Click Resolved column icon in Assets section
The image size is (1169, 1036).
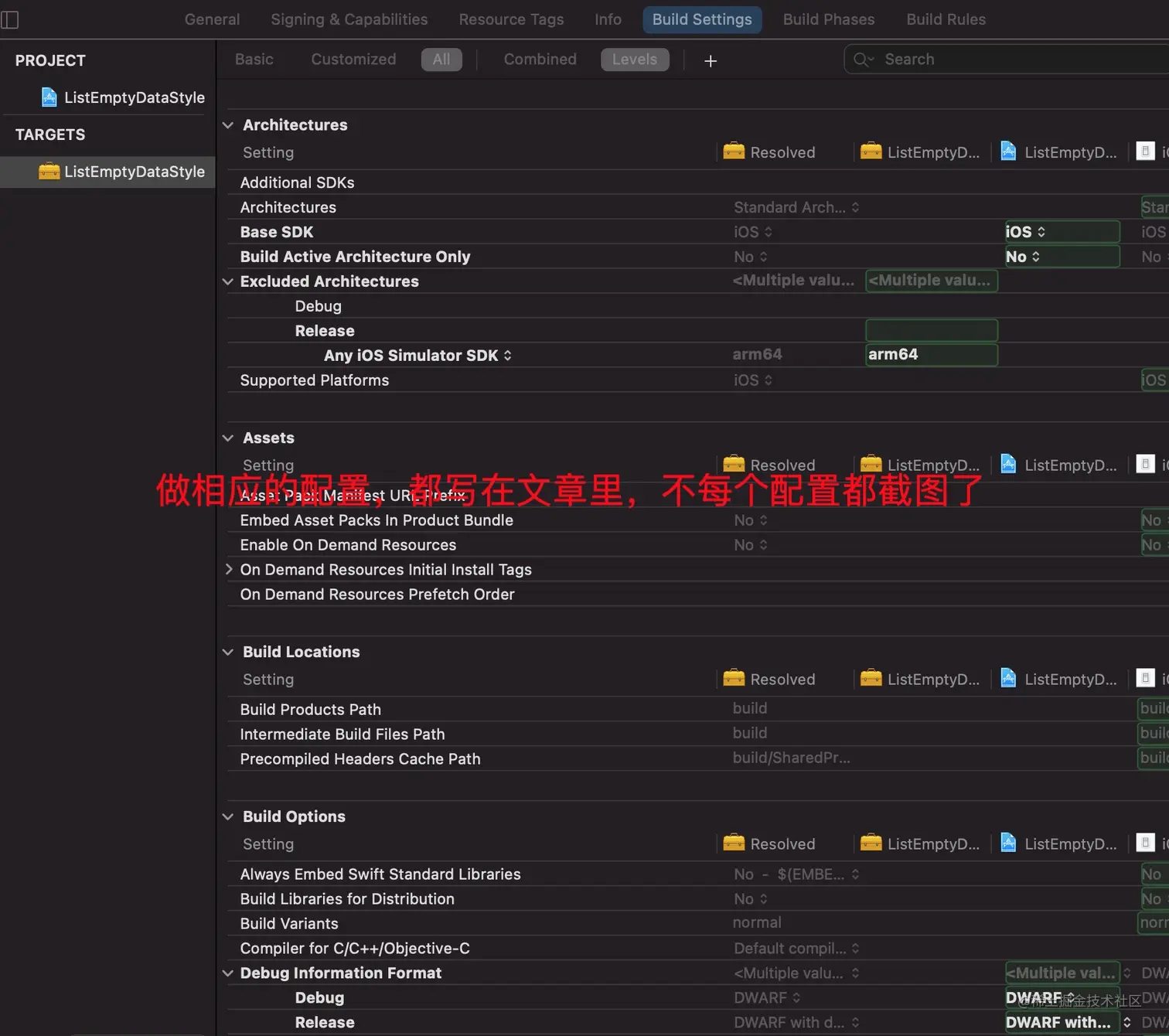(x=734, y=465)
